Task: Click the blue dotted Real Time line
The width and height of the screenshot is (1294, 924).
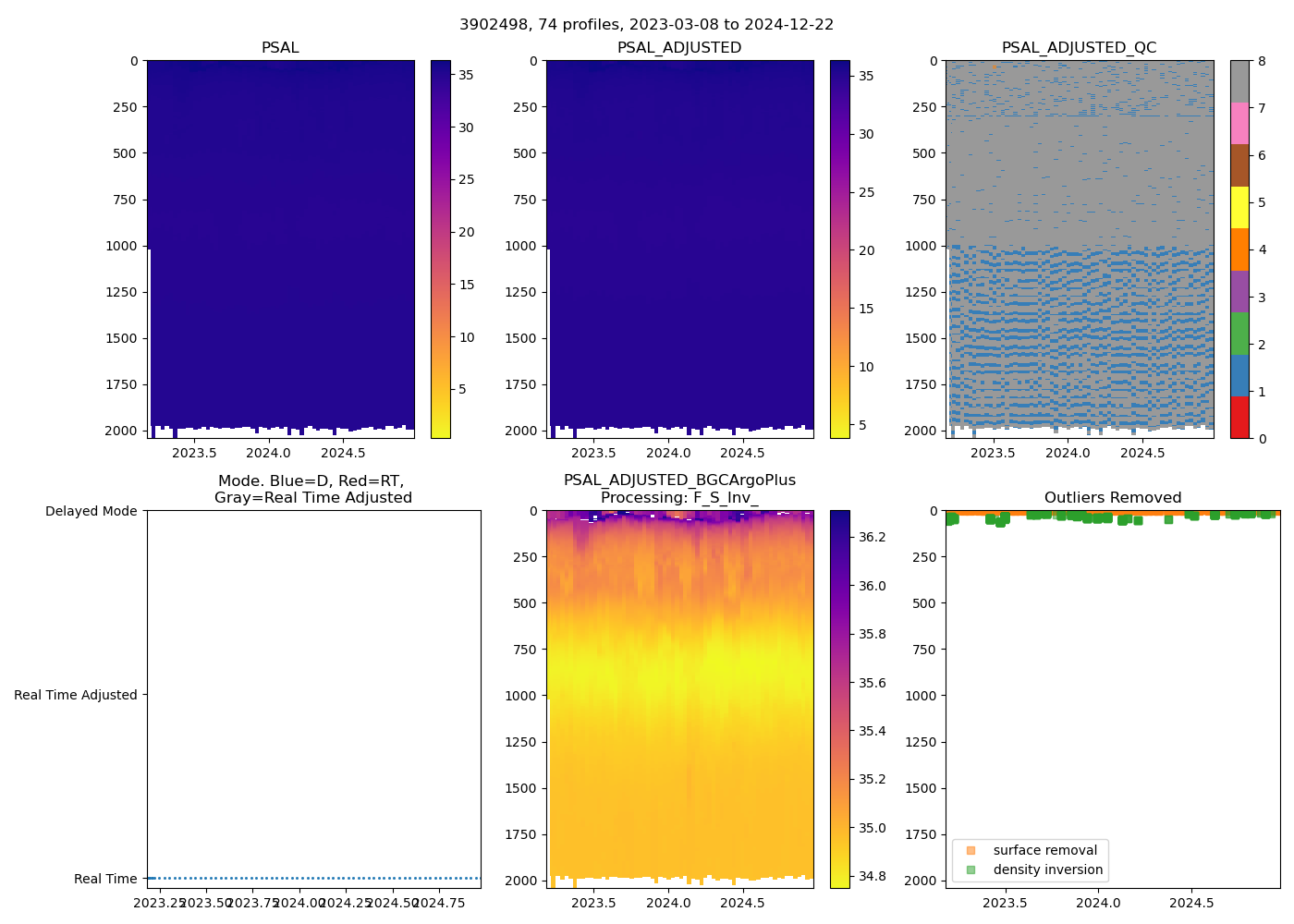Action: pos(314,878)
